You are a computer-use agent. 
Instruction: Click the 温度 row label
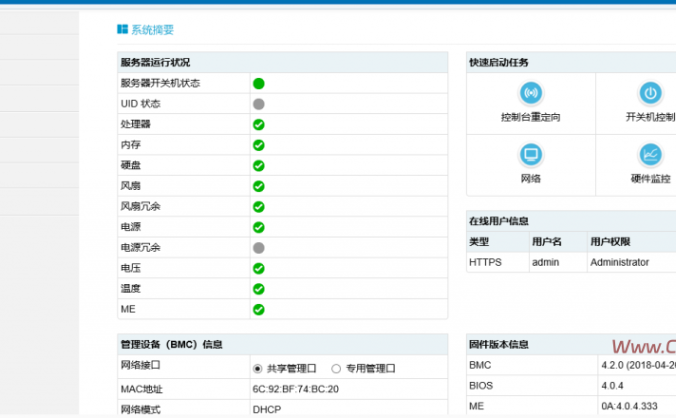coord(131,289)
